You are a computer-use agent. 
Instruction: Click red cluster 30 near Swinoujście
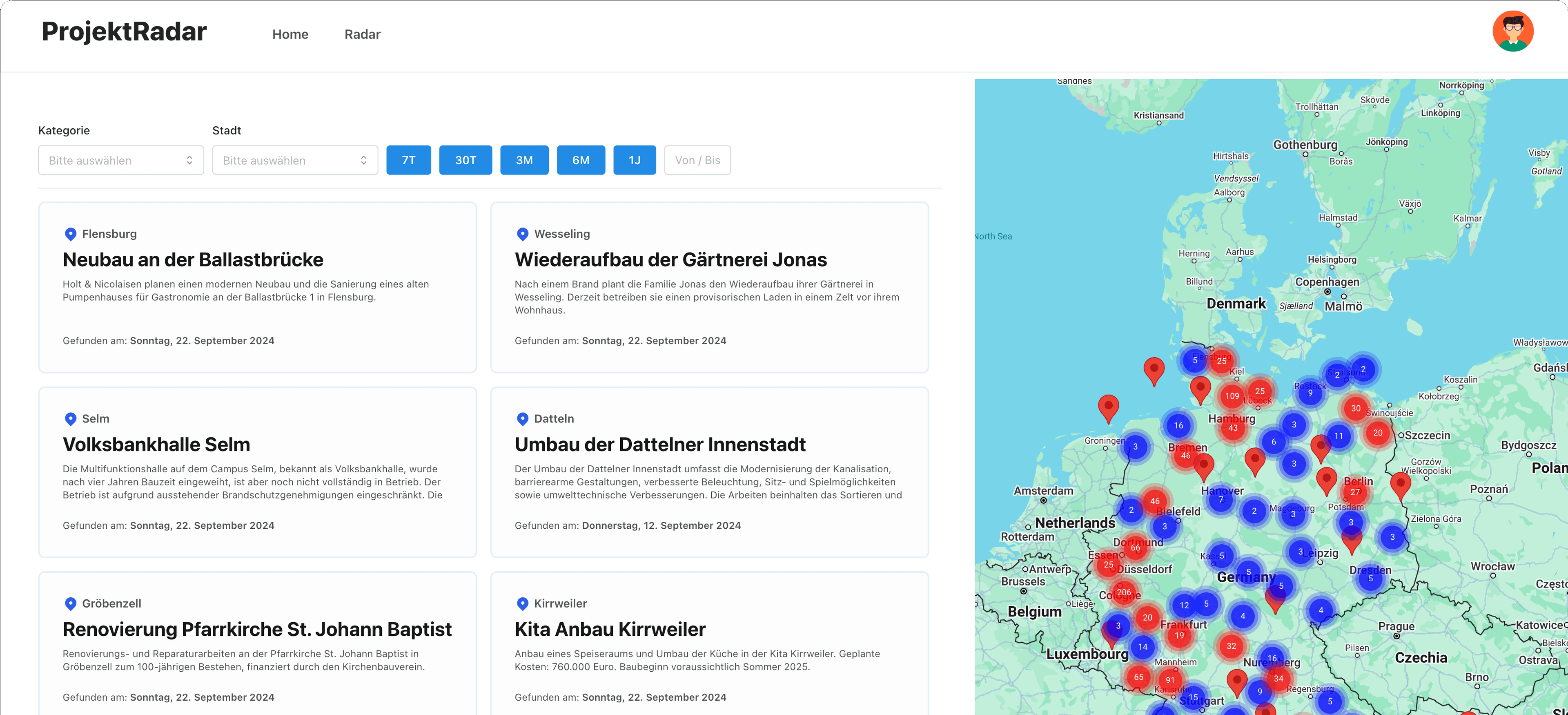tap(1356, 408)
